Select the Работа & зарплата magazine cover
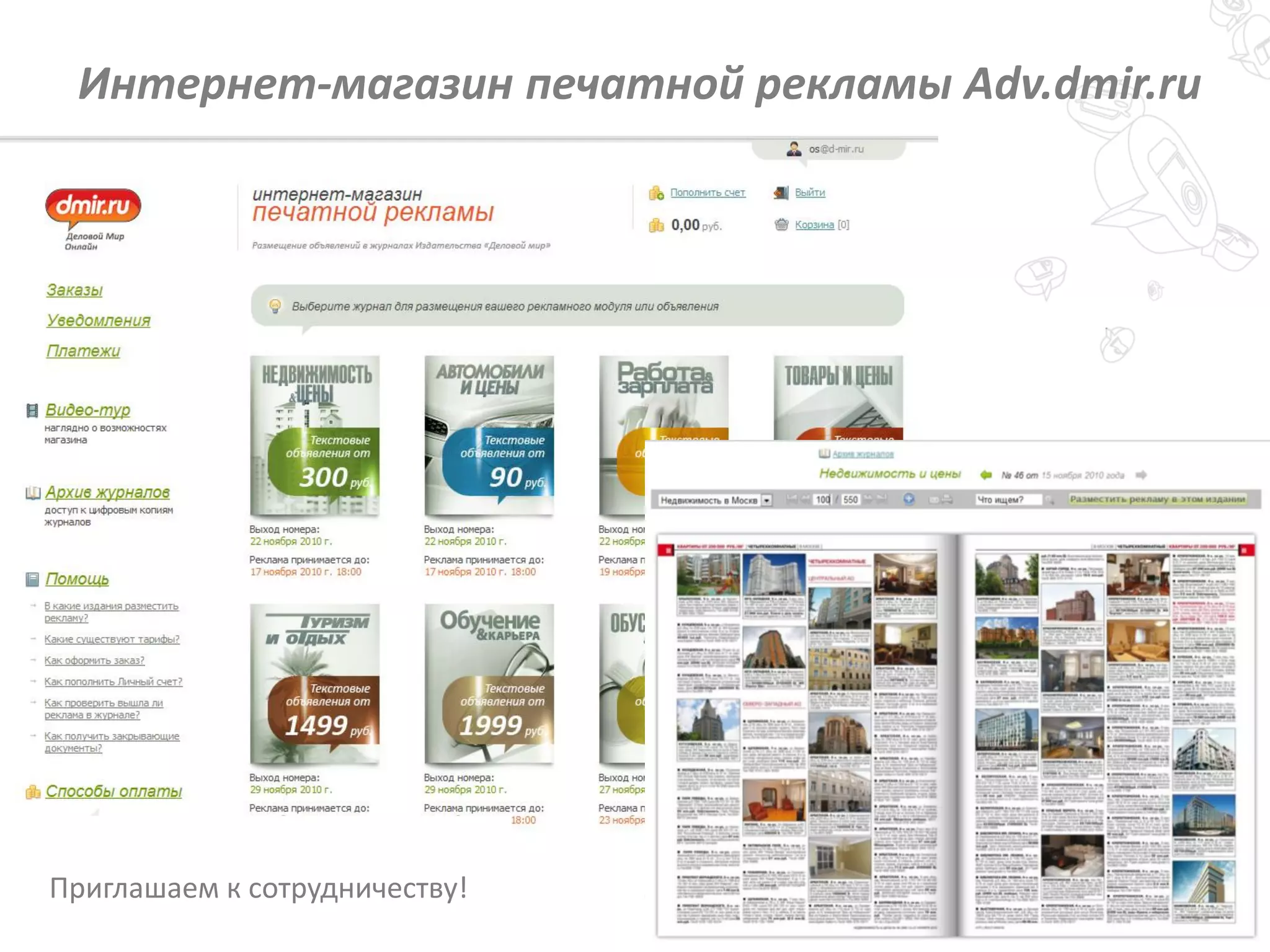Screen dimensions: 1270x952 pos(664,398)
